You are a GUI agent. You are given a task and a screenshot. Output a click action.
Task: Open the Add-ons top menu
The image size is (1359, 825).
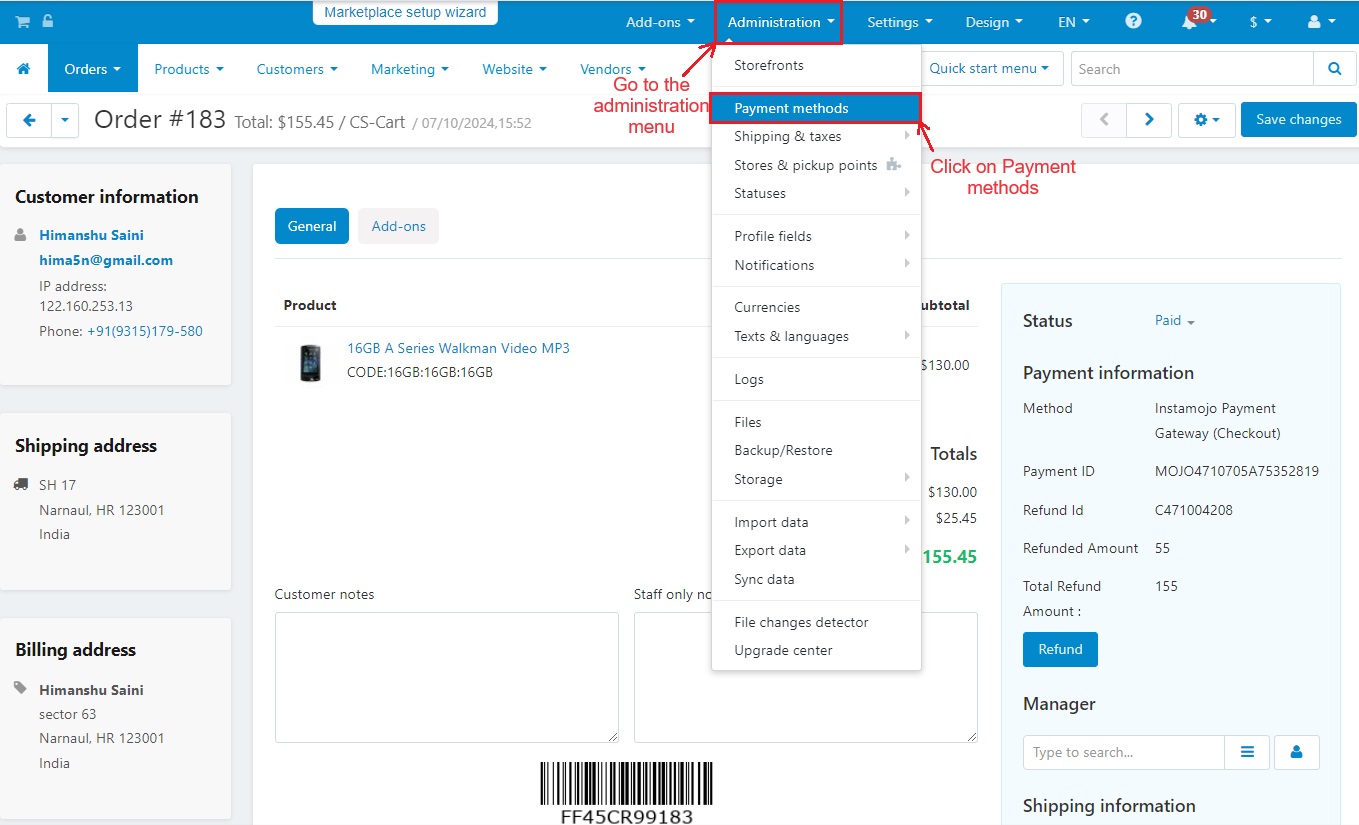[660, 22]
